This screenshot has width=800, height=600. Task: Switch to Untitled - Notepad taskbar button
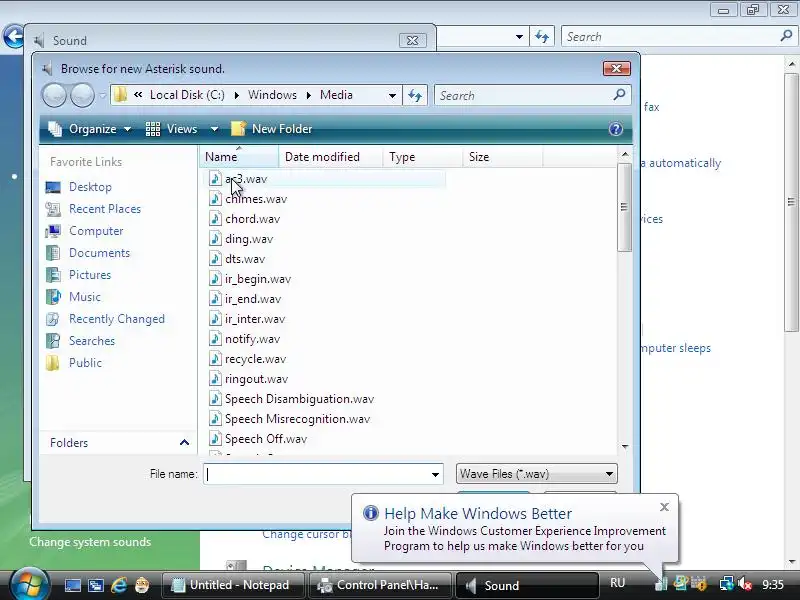pyautogui.click(x=233, y=585)
